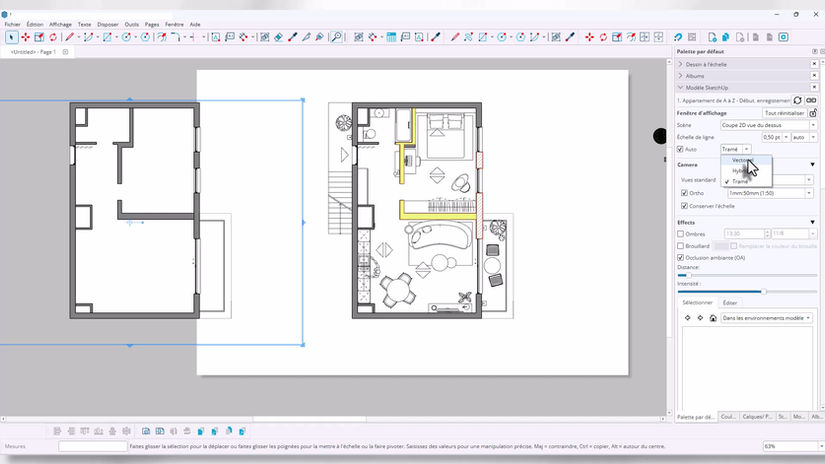Open the Dans les environnements modèle dropdown
The height and width of the screenshot is (464, 825).
click(x=766, y=318)
